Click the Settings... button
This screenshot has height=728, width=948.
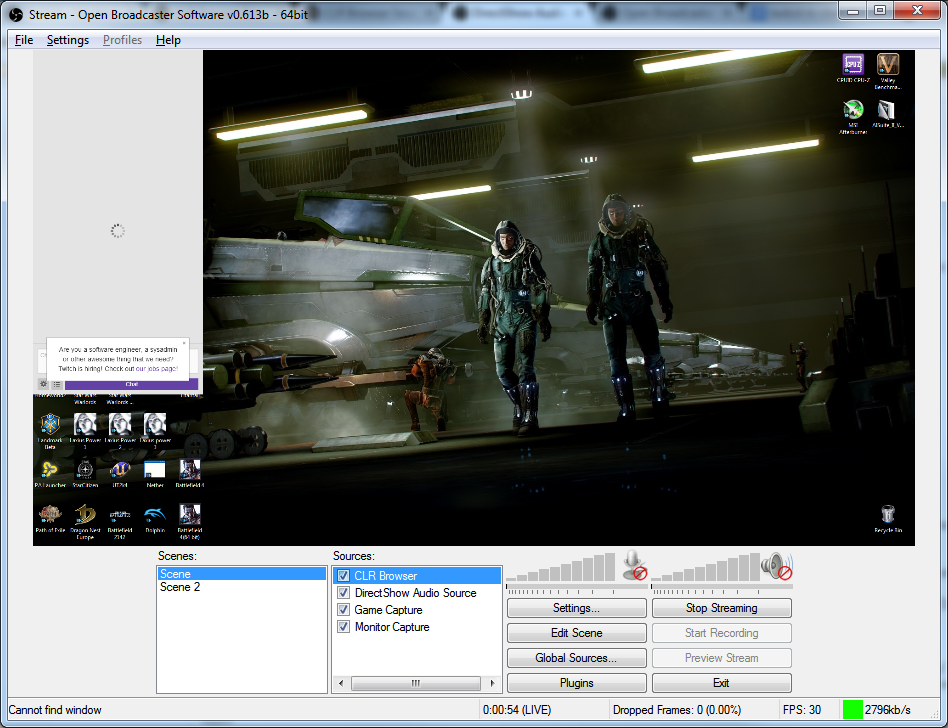click(576, 608)
